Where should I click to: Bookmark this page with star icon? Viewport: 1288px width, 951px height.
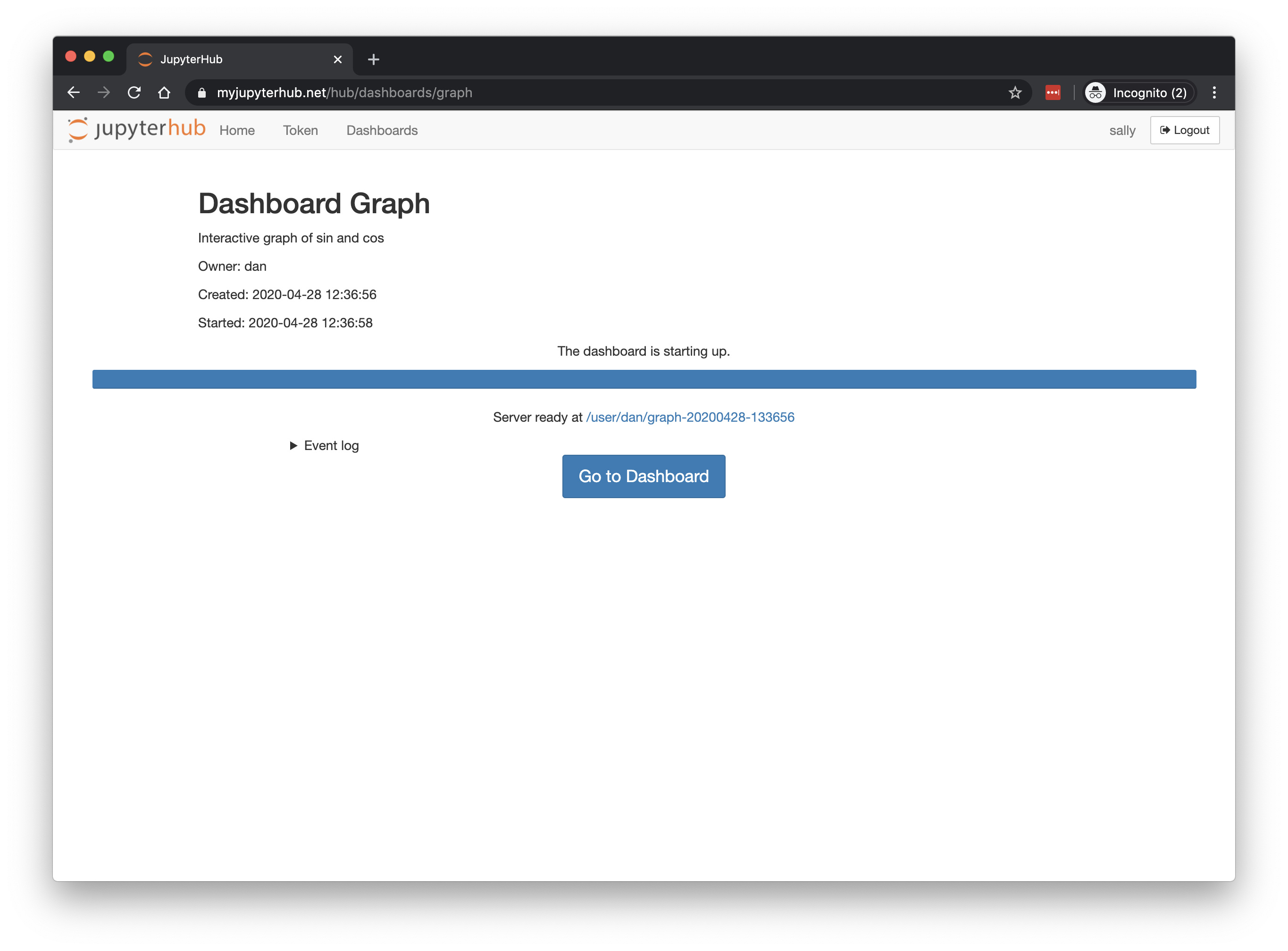click(x=1014, y=92)
